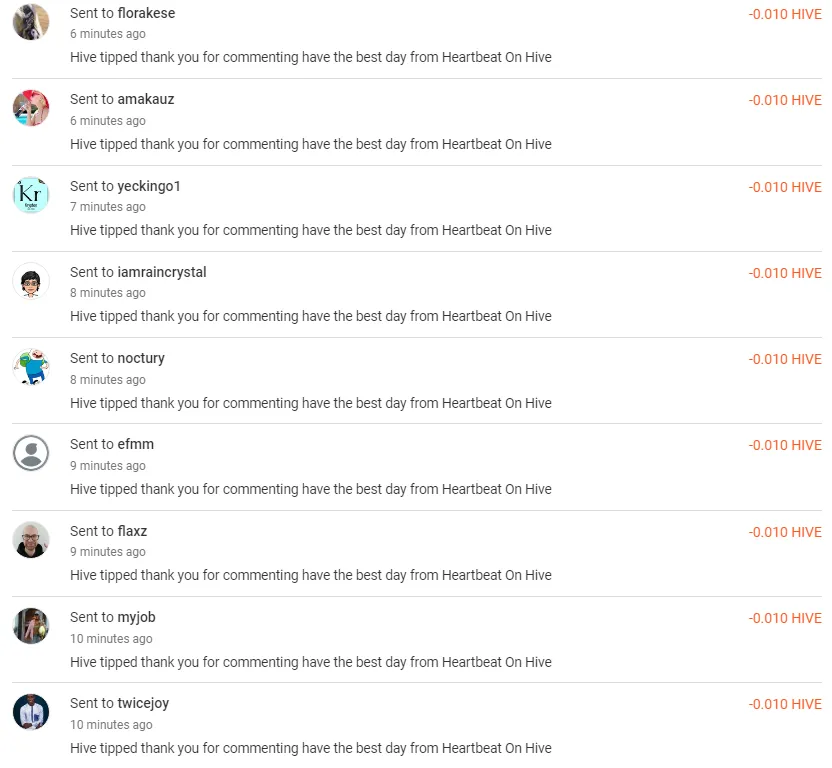Click myjob's avatar thumbnail
The height and width of the screenshot is (768, 832).
[31, 626]
